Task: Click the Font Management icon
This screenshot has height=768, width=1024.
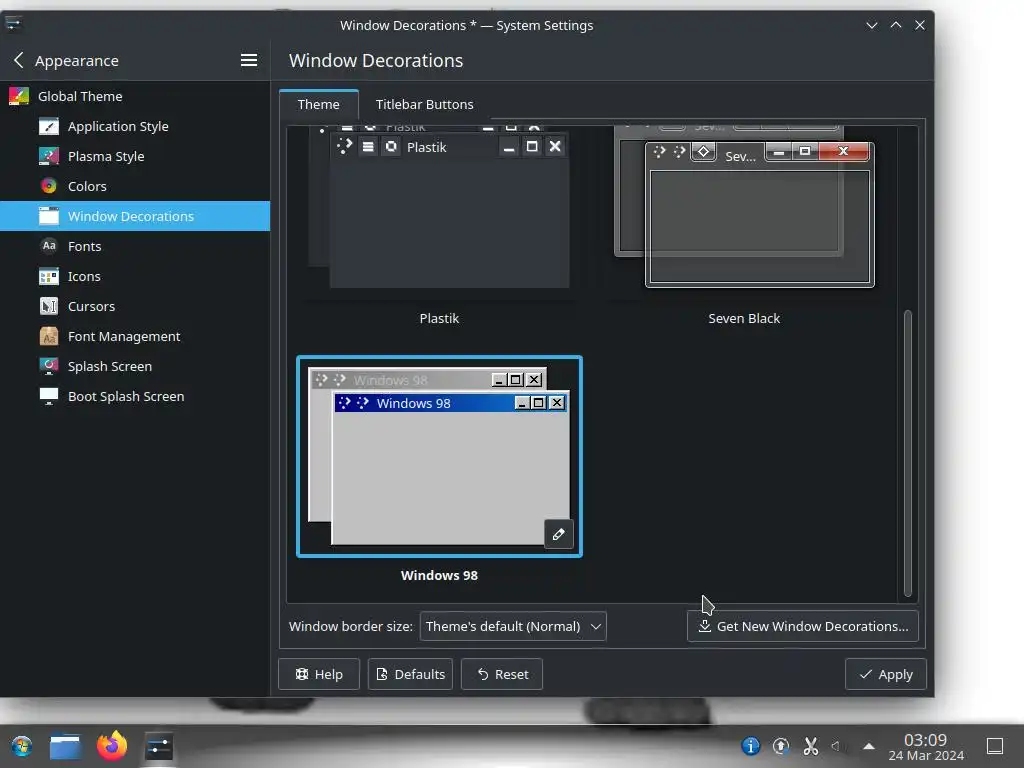Action: tap(48, 336)
